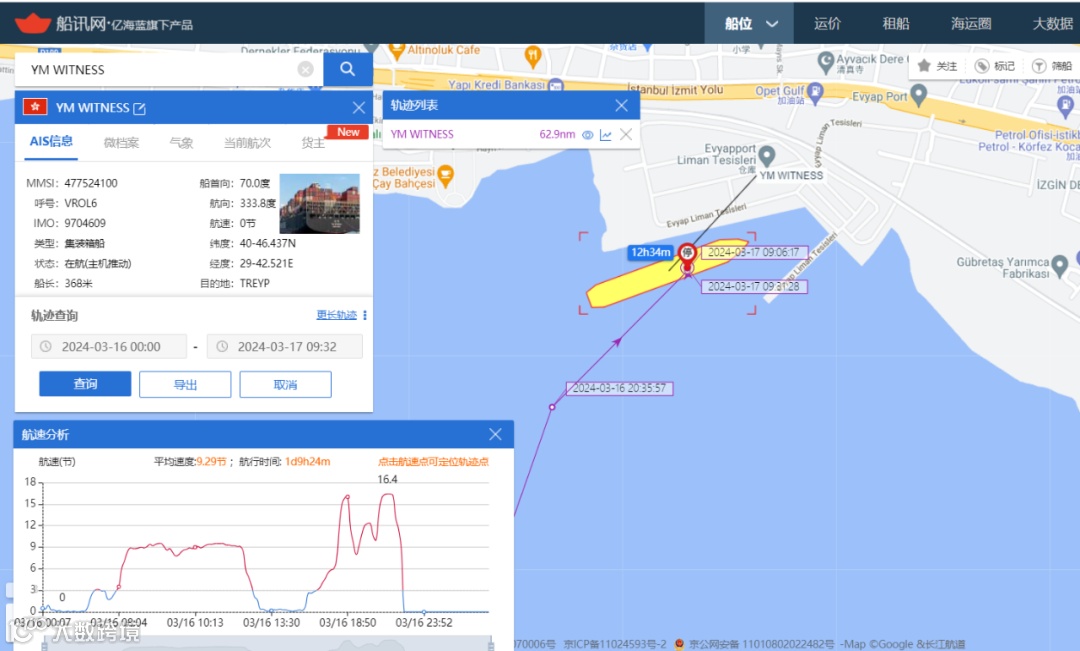Click Altınoluk Cafe map pin
Viewport: 1080px width, 651px height.
pos(397,51)
